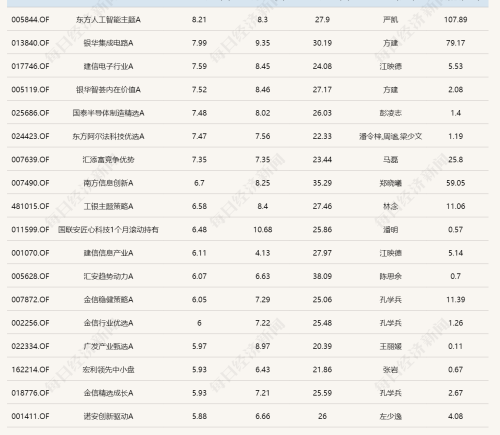Select fund code 007490.OF
500x435 pixels.
30,183
